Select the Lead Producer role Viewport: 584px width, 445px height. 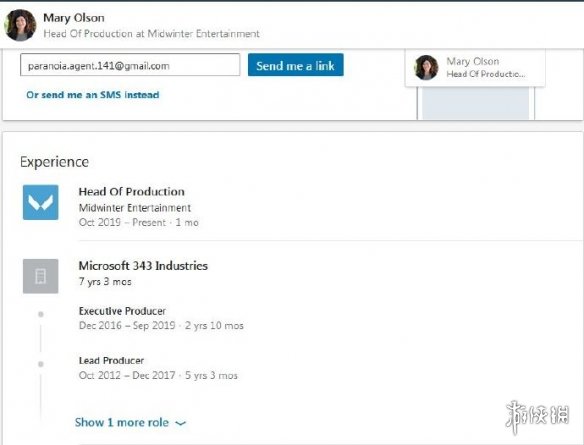111,360
